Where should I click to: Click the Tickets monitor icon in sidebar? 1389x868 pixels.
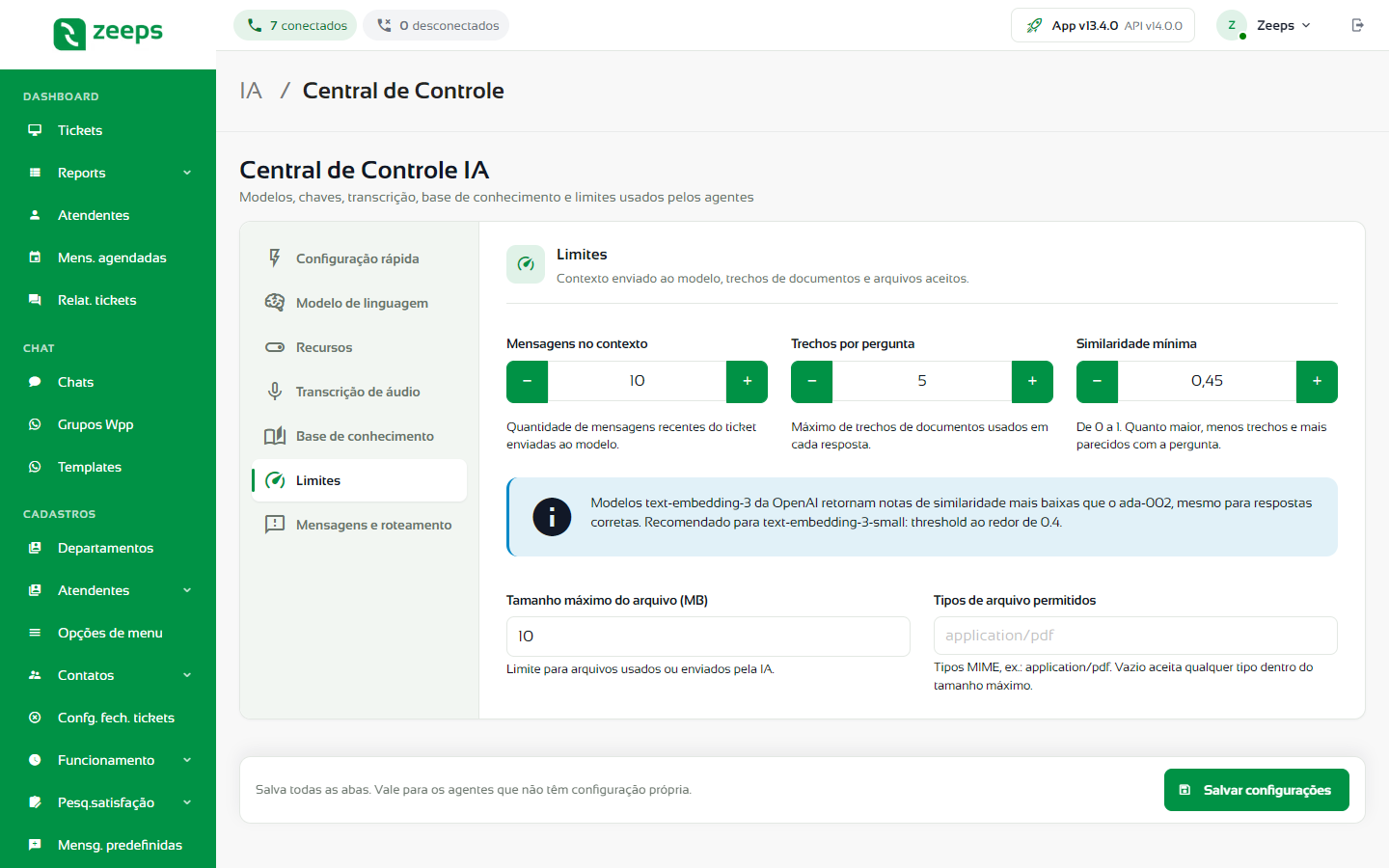[x=35, y=130]
